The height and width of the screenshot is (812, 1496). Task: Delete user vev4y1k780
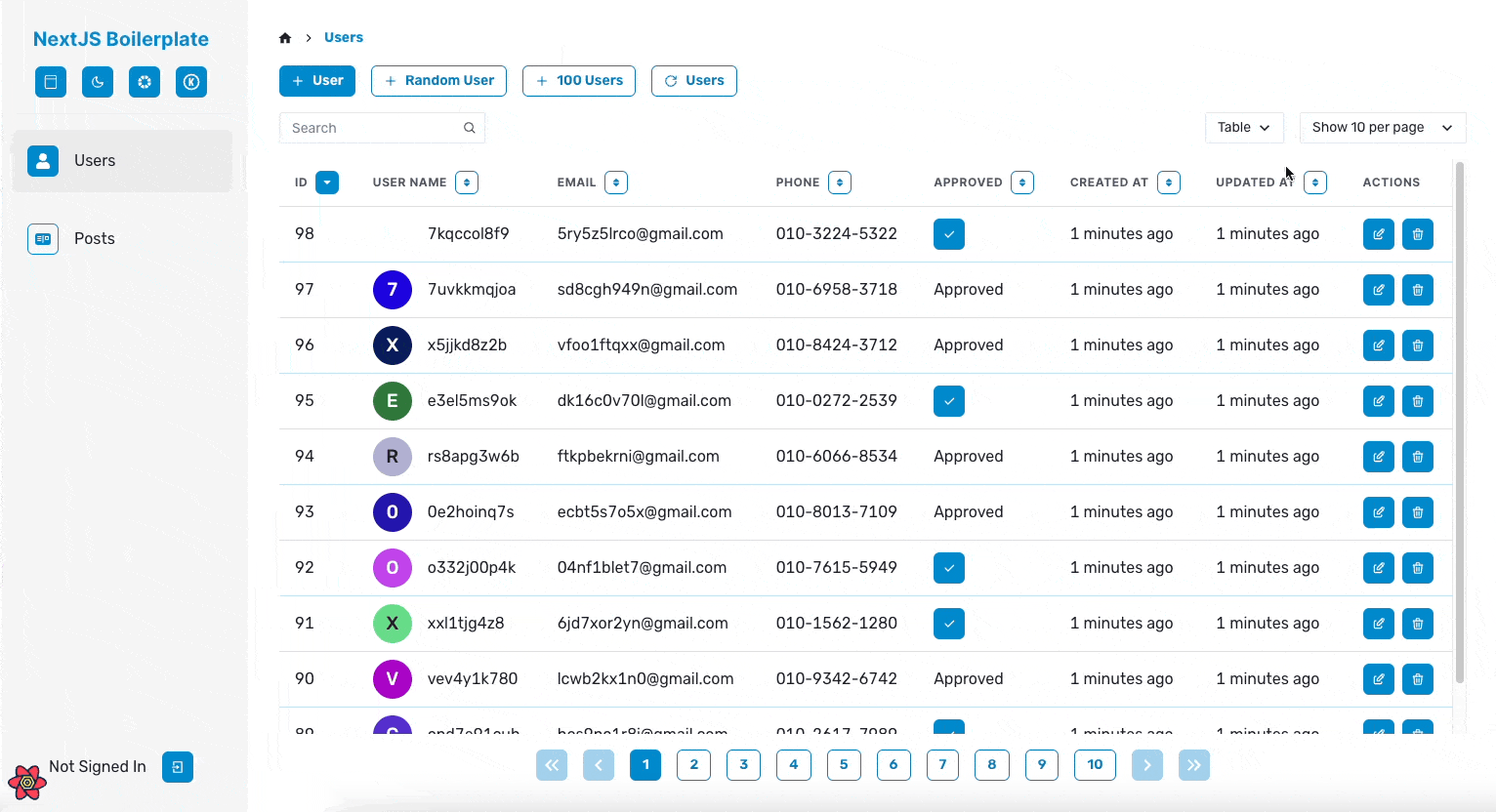[x=1418, y=679]
